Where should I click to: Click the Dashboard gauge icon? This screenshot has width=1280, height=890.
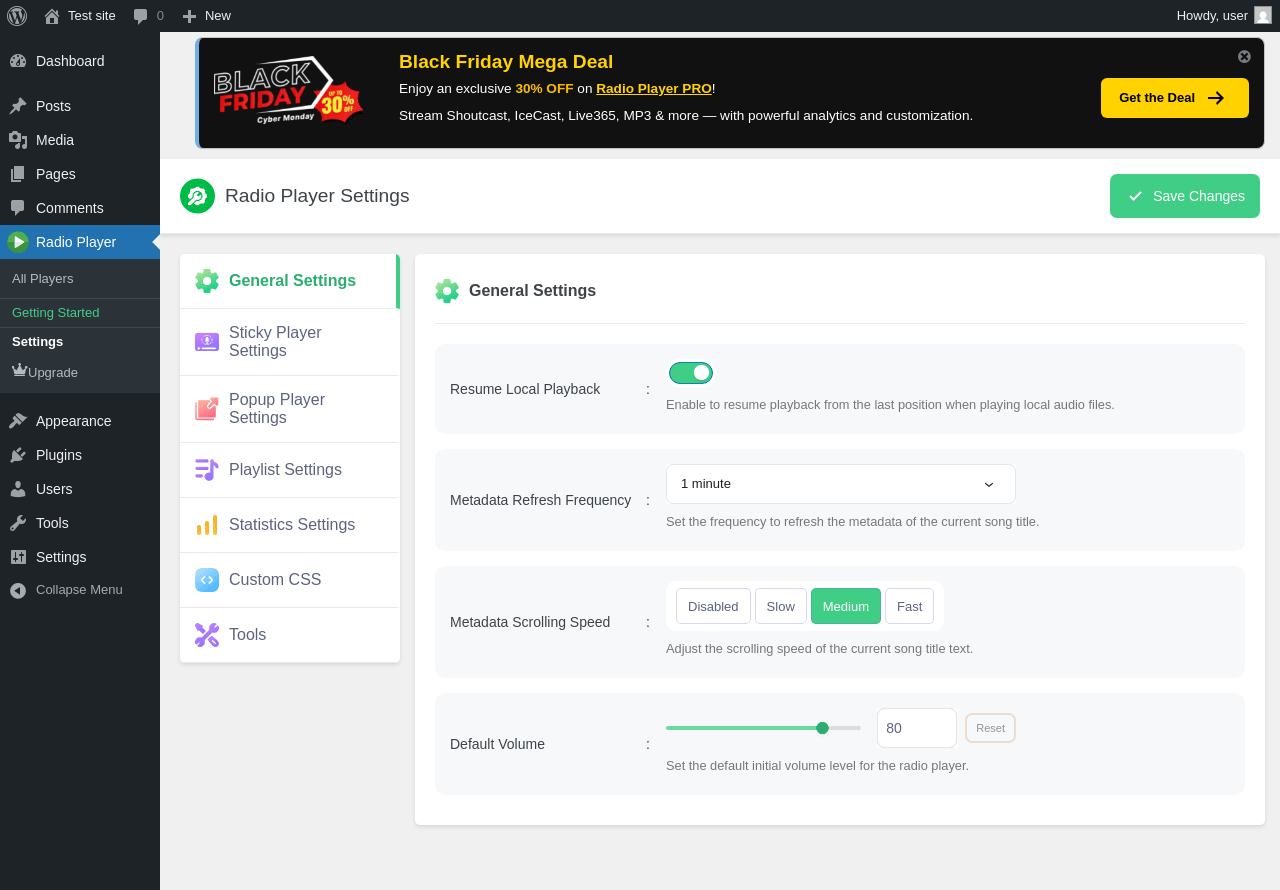[x=18, y=61]
